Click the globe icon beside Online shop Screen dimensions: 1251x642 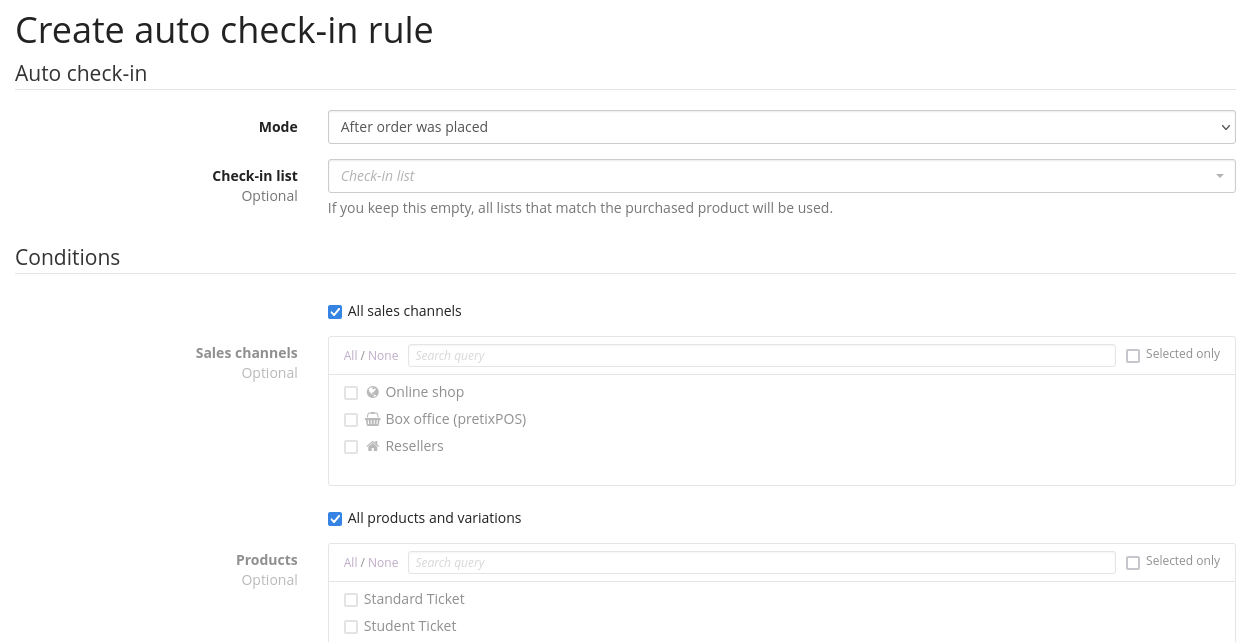tap(373, 392)
